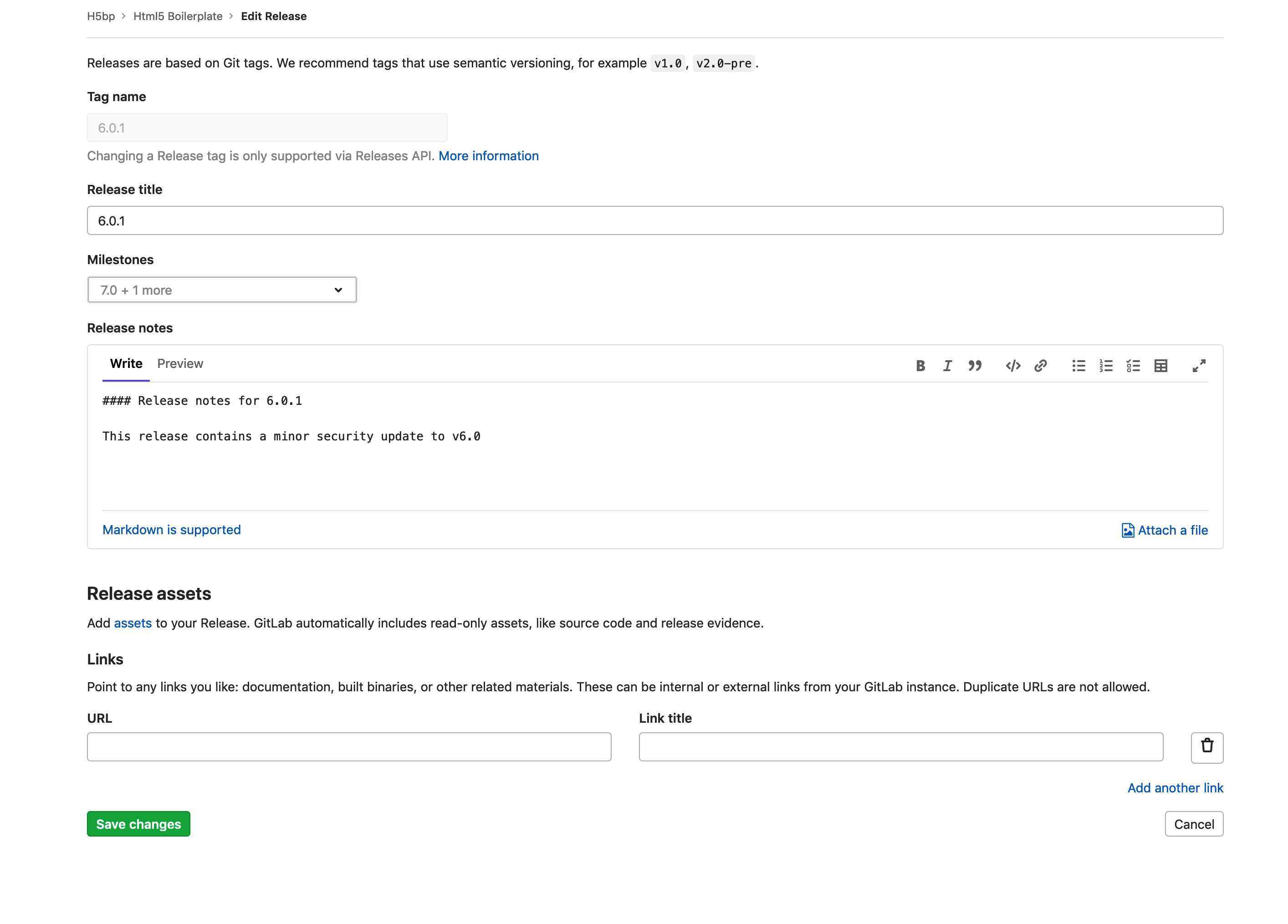Add a numbered list
The width and height of the screenshot is (1288, 924).
click(x=1106, y=366)
